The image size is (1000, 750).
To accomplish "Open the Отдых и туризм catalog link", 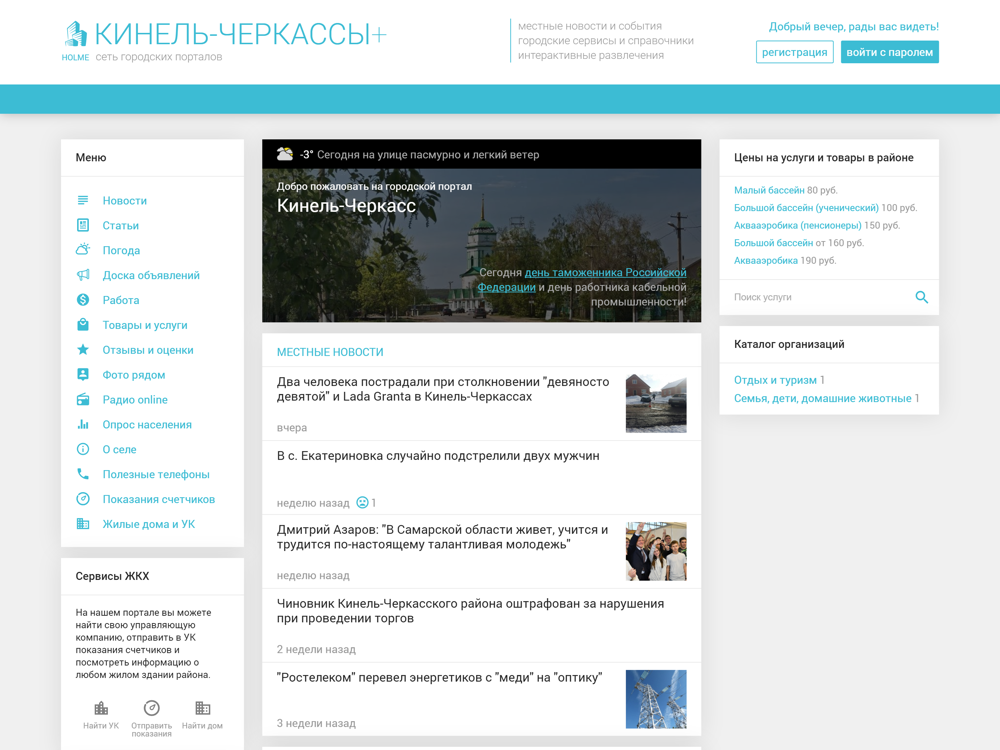I will [775, 379].
